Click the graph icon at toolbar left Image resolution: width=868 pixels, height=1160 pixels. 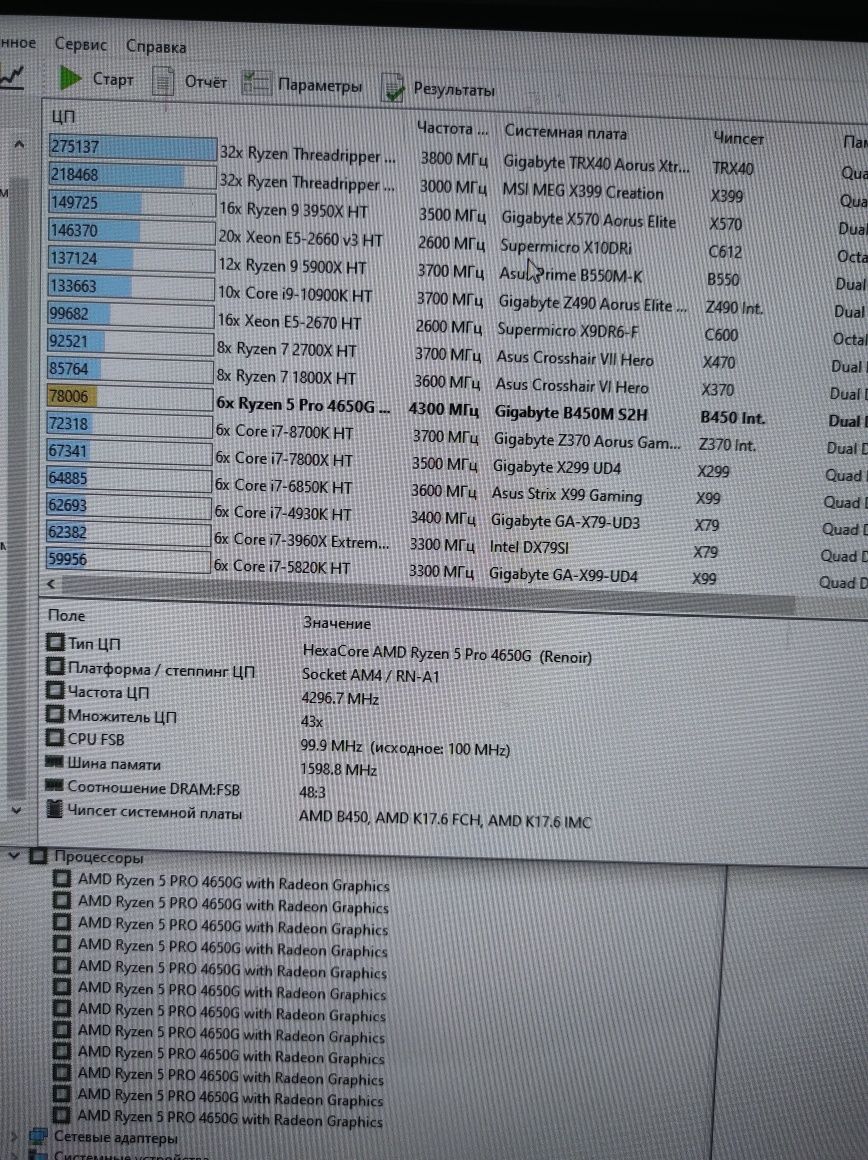click(x=12, y=75)
